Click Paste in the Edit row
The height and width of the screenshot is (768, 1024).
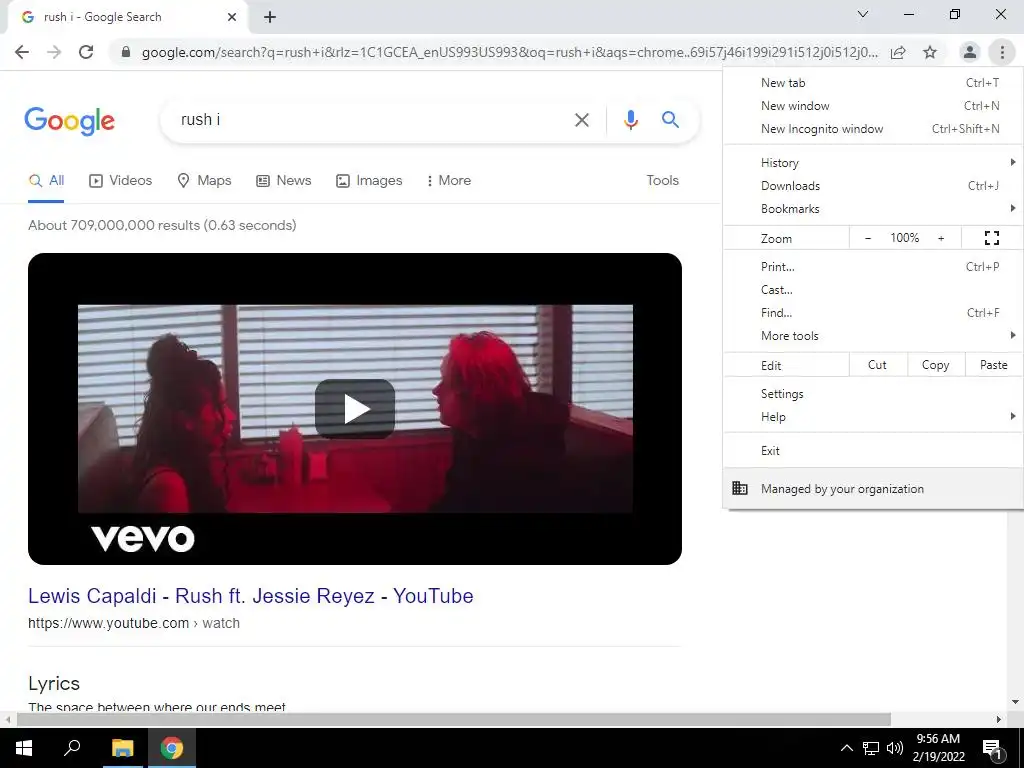[994, 365]
